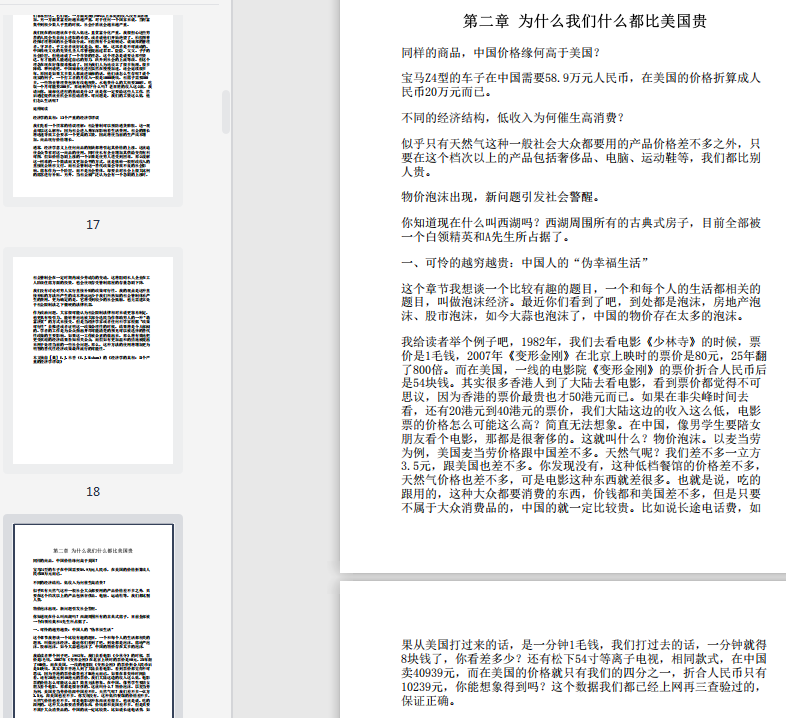Click page number label 17

[x=93, y=225]
